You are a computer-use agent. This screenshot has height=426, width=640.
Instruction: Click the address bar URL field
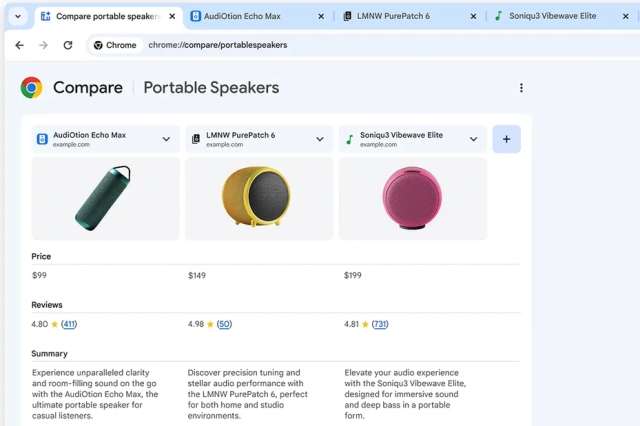[300, 45]
